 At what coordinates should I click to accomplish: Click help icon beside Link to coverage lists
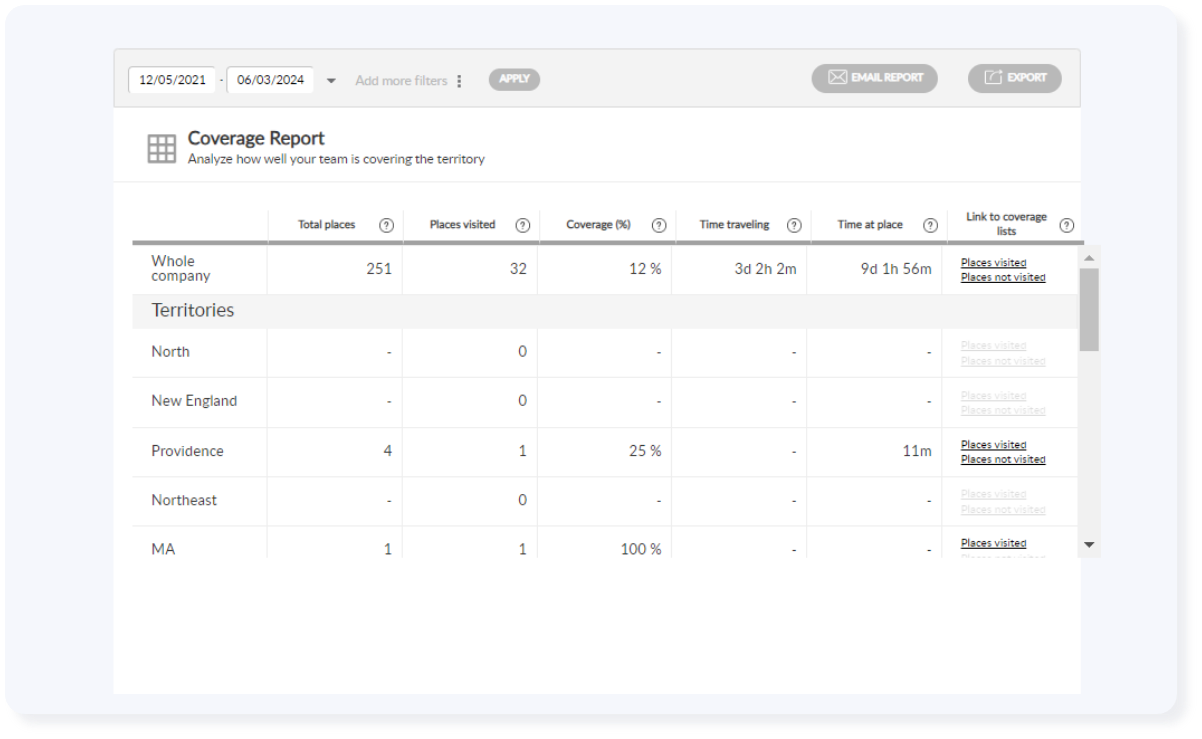point(1067,225)
